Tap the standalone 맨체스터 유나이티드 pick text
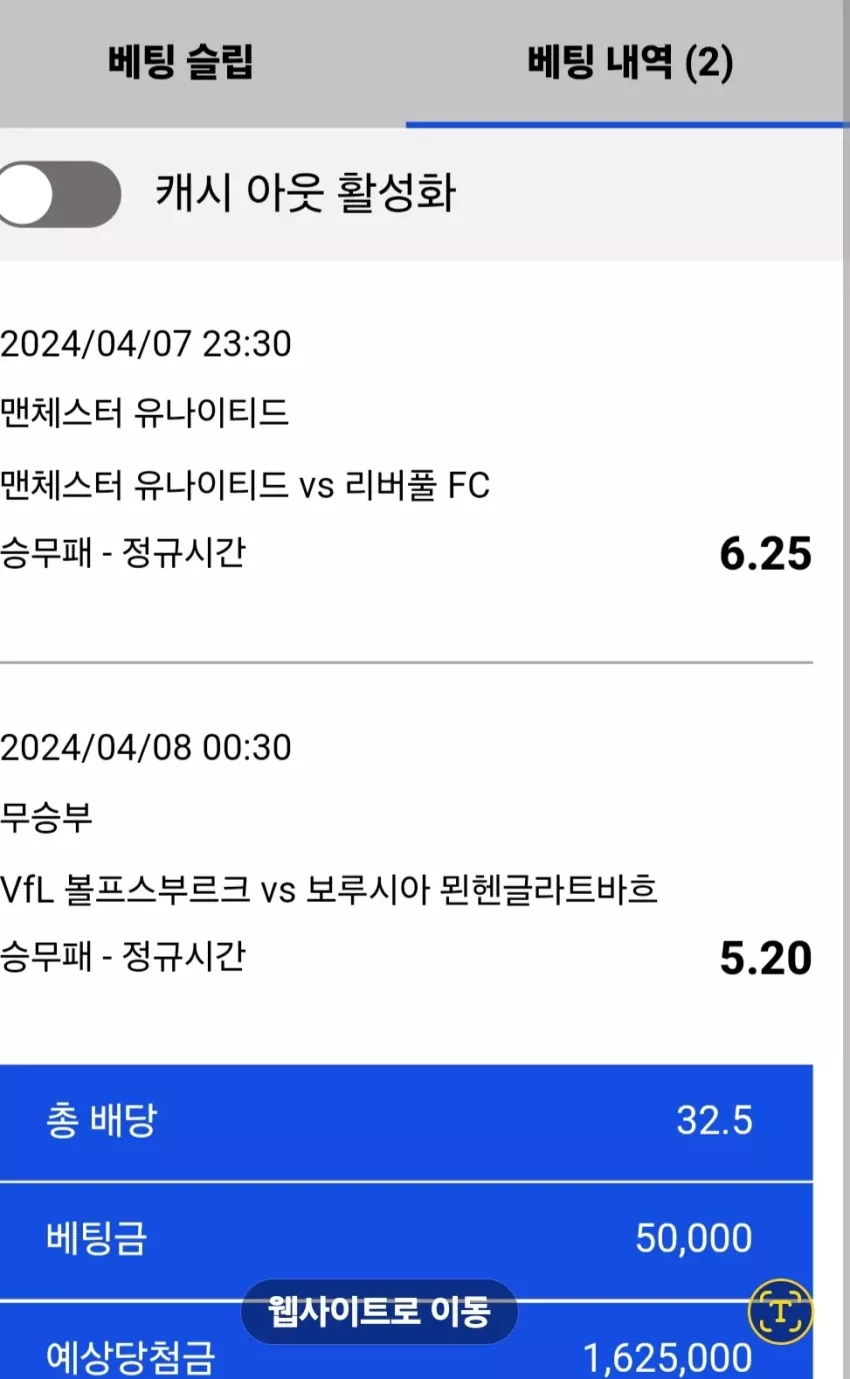 point(144,413)
